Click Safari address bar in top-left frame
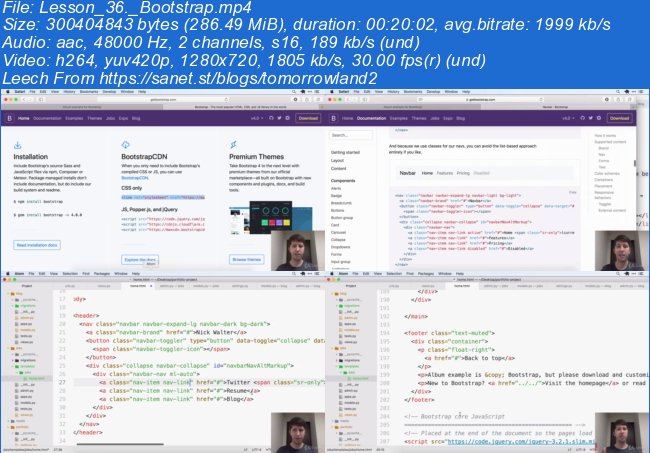 (x=163, y=99)
